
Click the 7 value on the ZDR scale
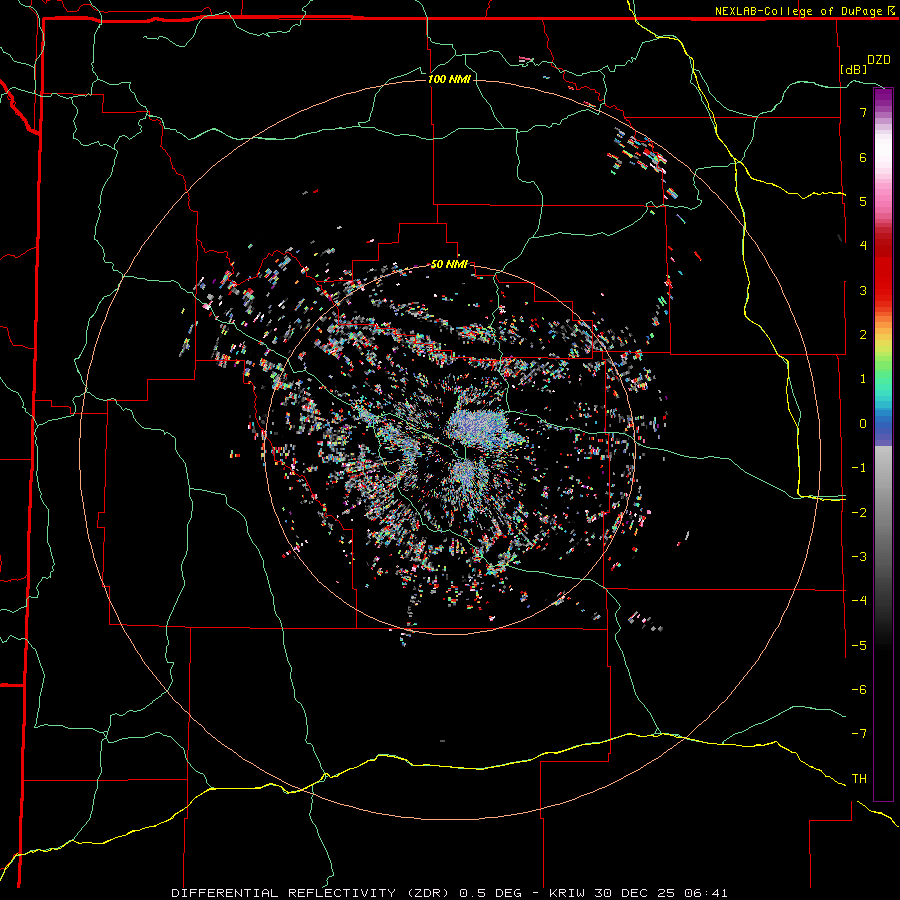point(863,112)
